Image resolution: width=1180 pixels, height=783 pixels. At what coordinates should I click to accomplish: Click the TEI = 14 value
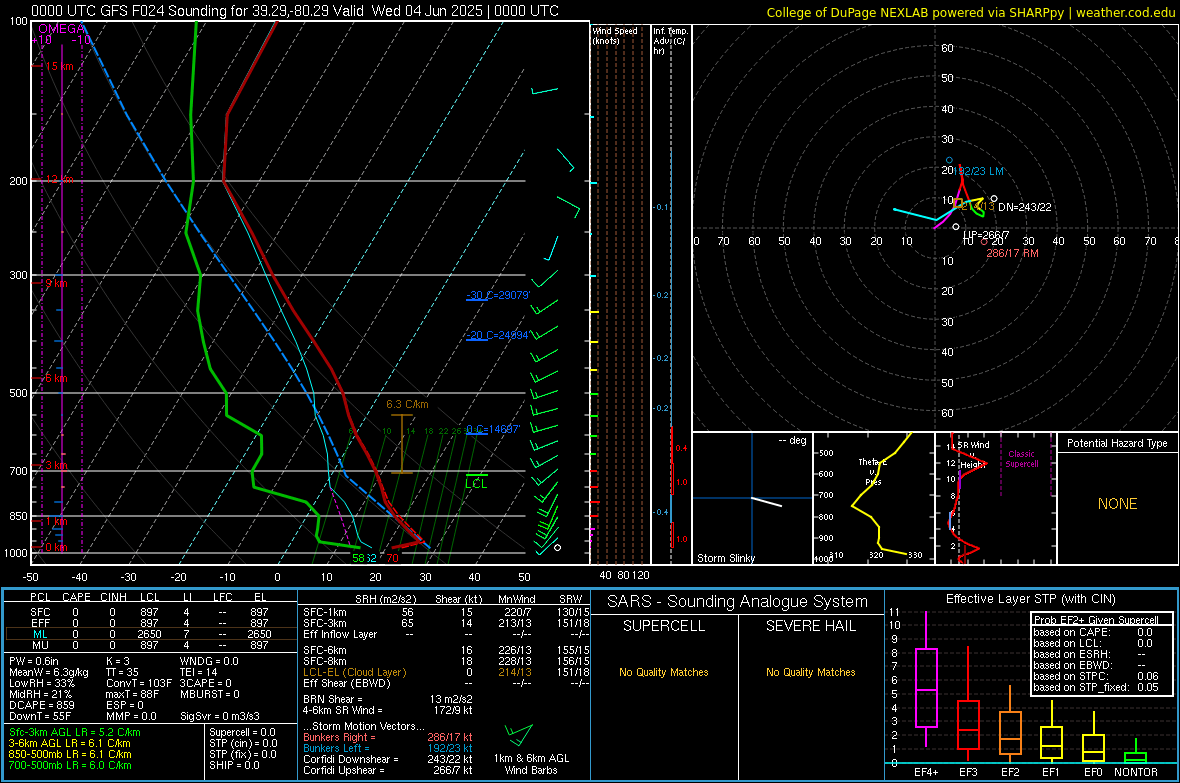tap(199, 672)
